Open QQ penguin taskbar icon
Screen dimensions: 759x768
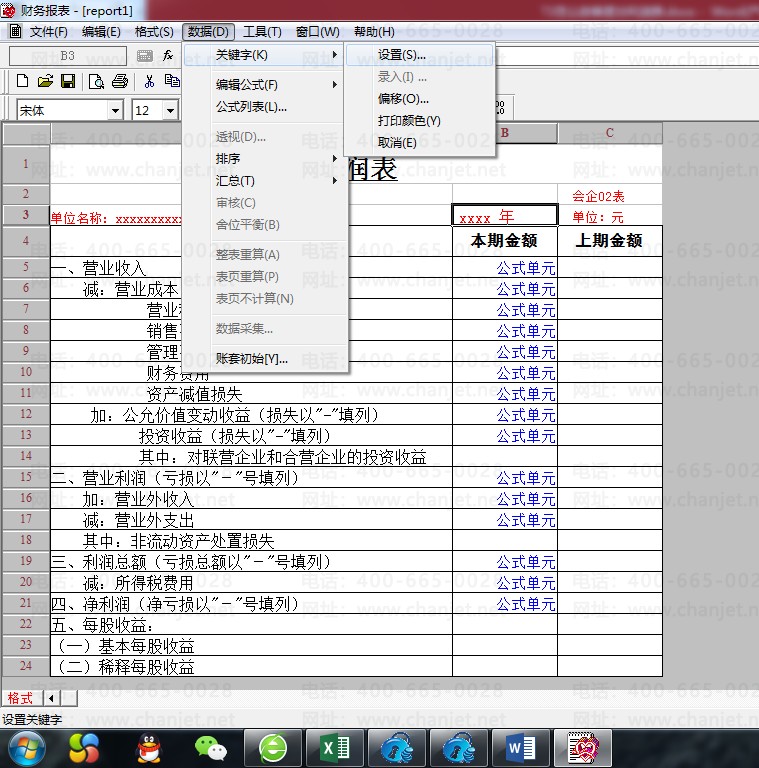tap(148, 748)
